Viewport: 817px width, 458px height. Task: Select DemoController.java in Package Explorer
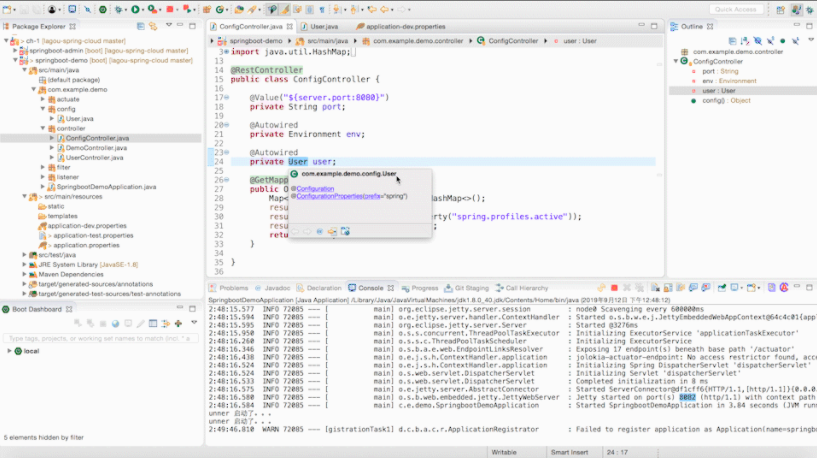(x=96, y=148)
